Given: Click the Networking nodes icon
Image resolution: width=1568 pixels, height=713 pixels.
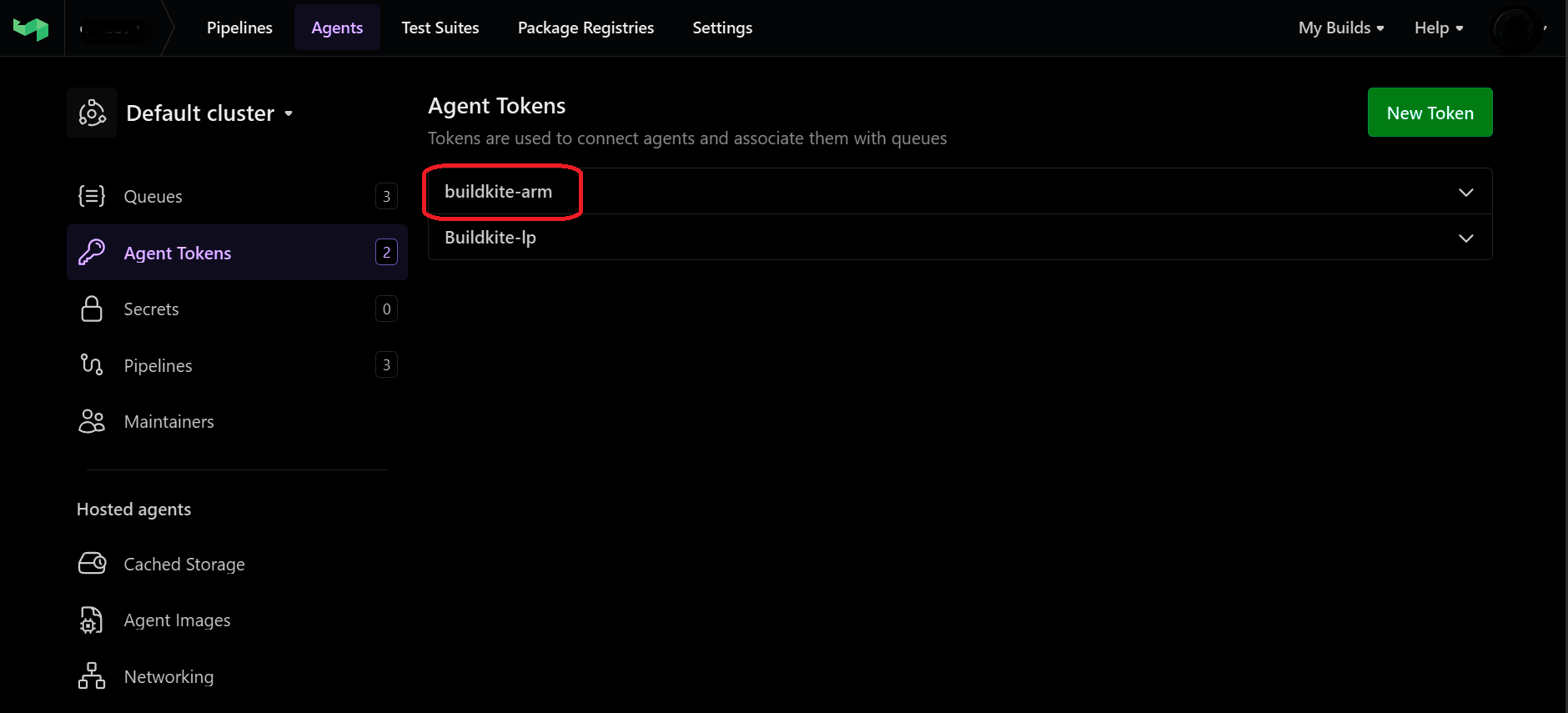Looking at the screenshot, I should coord(92,675).
